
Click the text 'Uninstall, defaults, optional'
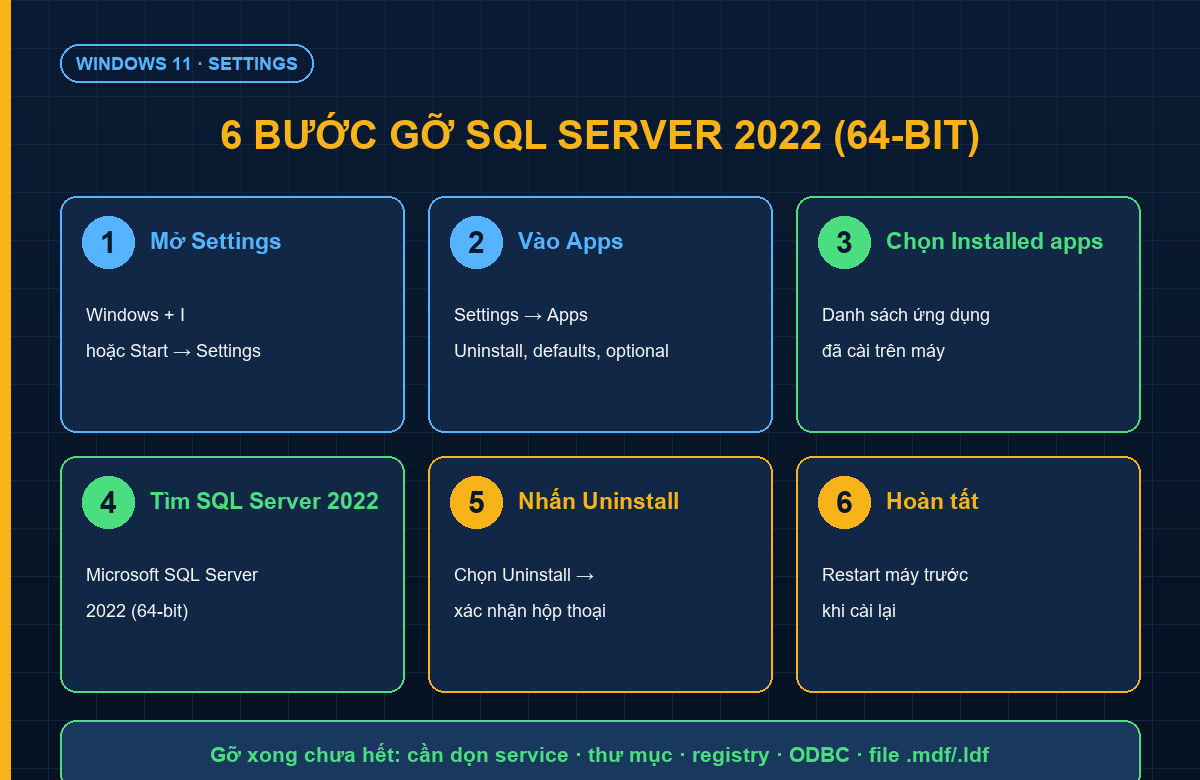click(561, 351)
